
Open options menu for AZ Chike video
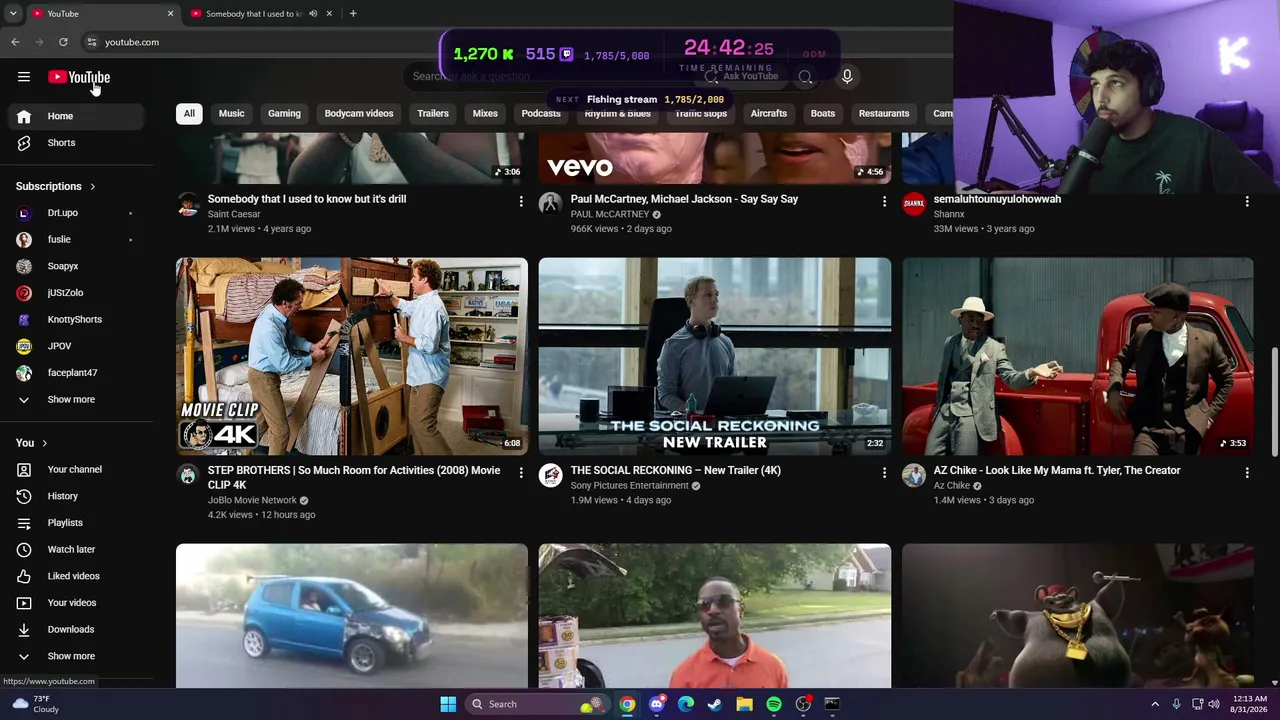coord(1247,472)
